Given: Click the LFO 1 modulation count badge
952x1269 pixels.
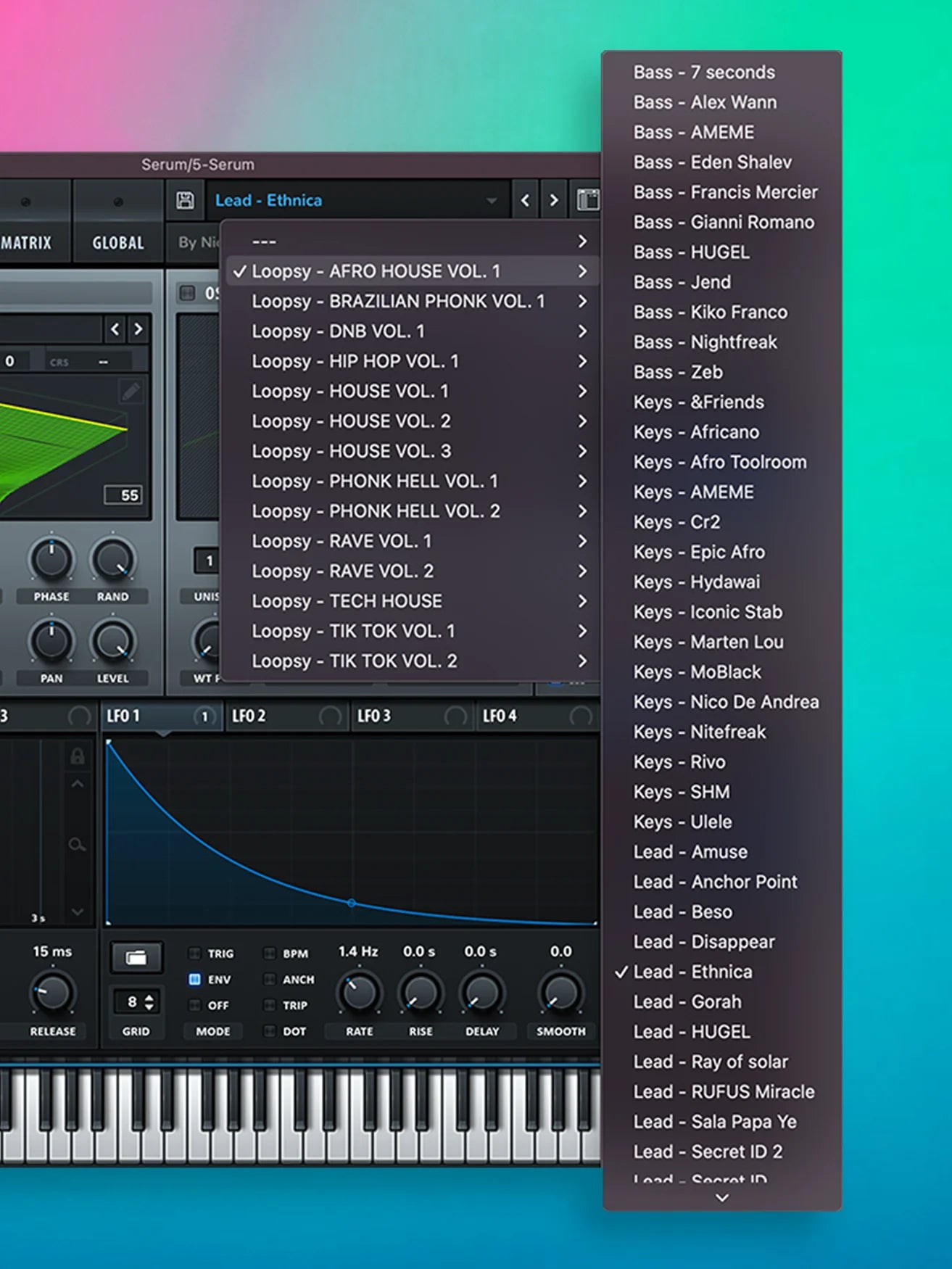Looking at the screenshot, I should (x=204, y=716).
